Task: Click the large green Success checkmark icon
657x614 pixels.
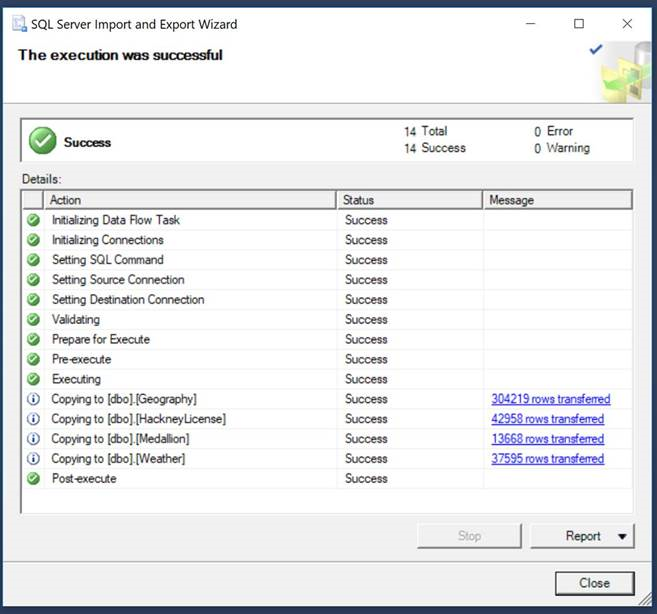Action: click(x=43, y=141)
